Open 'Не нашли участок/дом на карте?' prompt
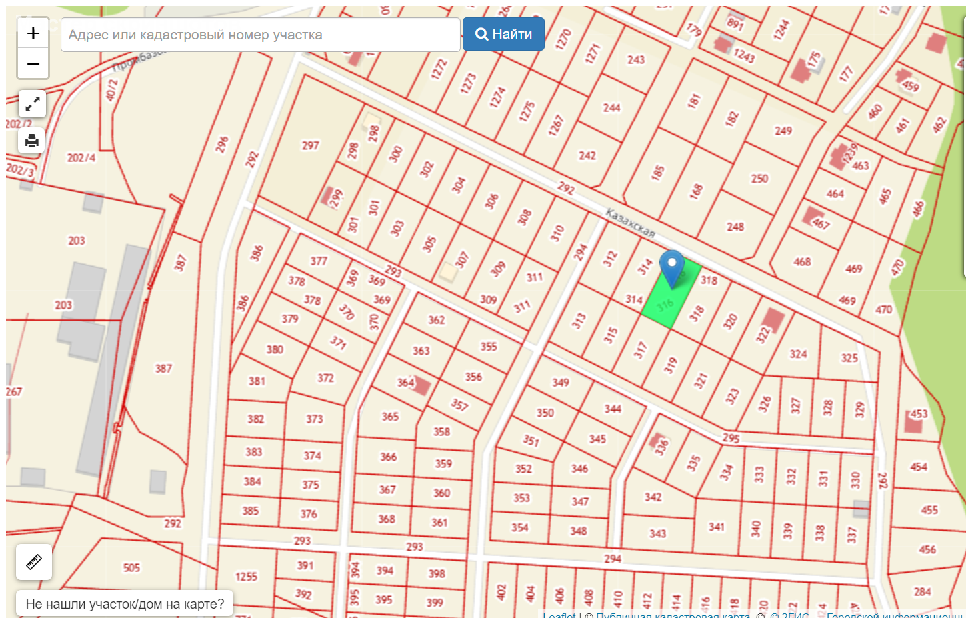The image size is (966, 618). (125, 604)
